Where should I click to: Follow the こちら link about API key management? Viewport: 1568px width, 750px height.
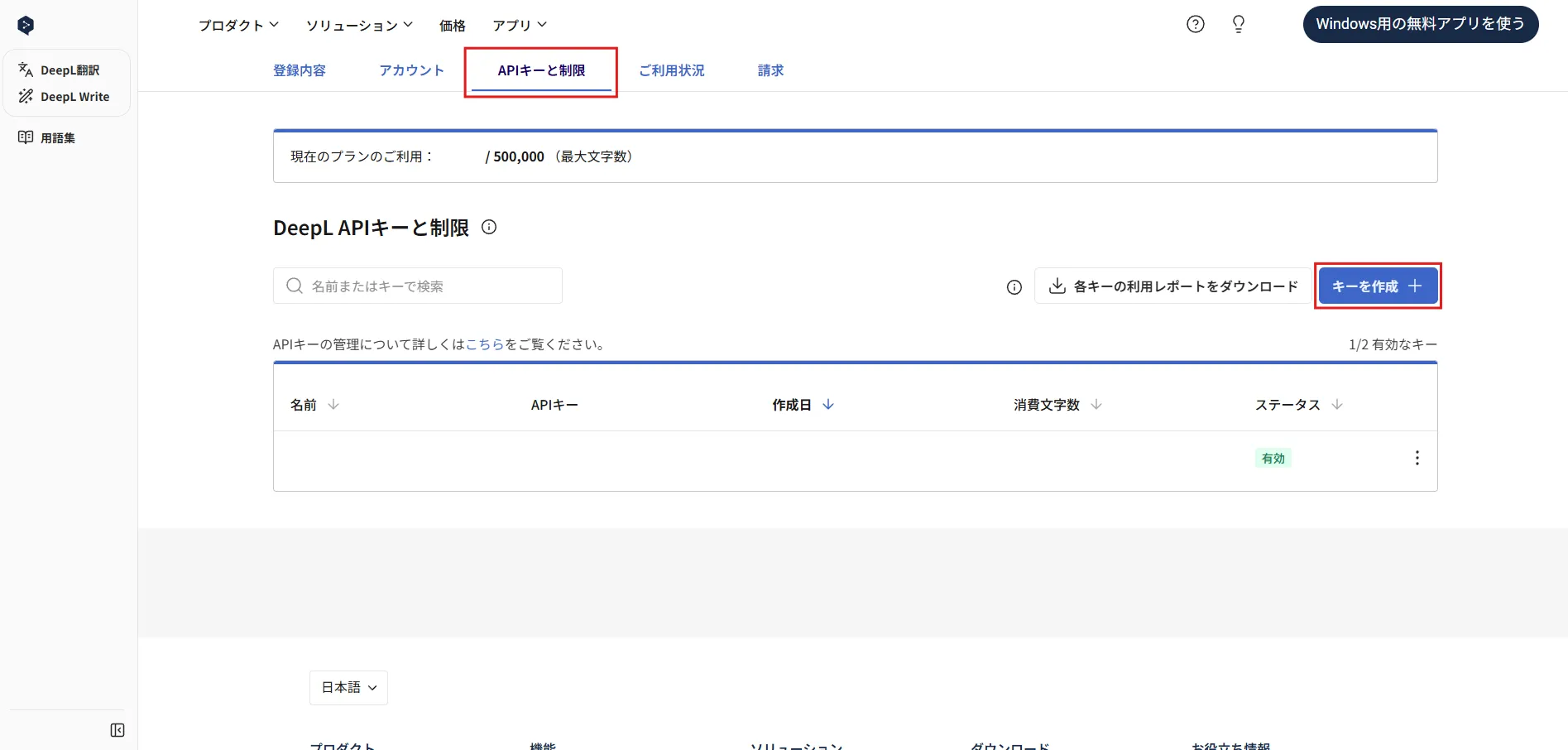[485, 344]
